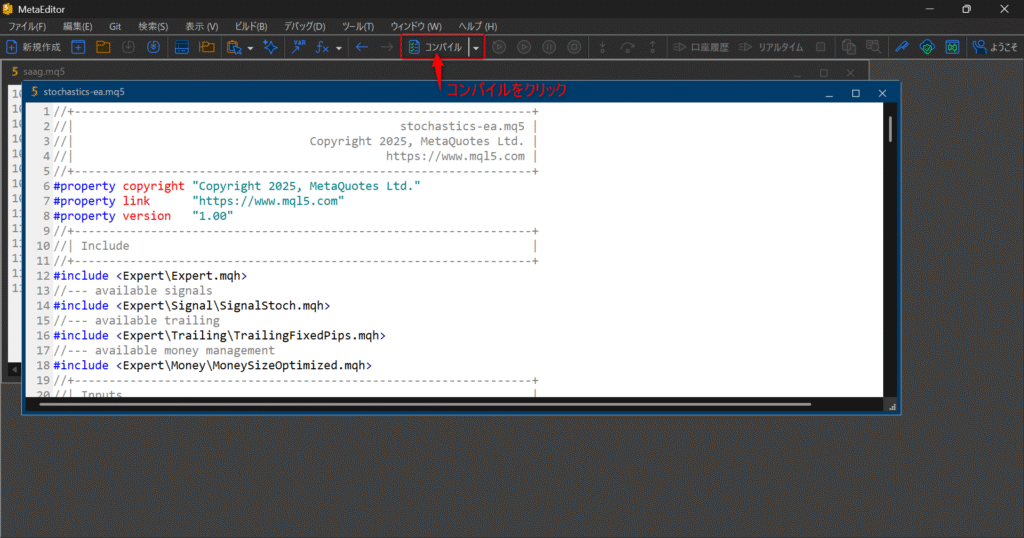Click the overlapping pages icon after profiling stop
The width and height of the screenshot is (1024, 538).
[848, 47]
